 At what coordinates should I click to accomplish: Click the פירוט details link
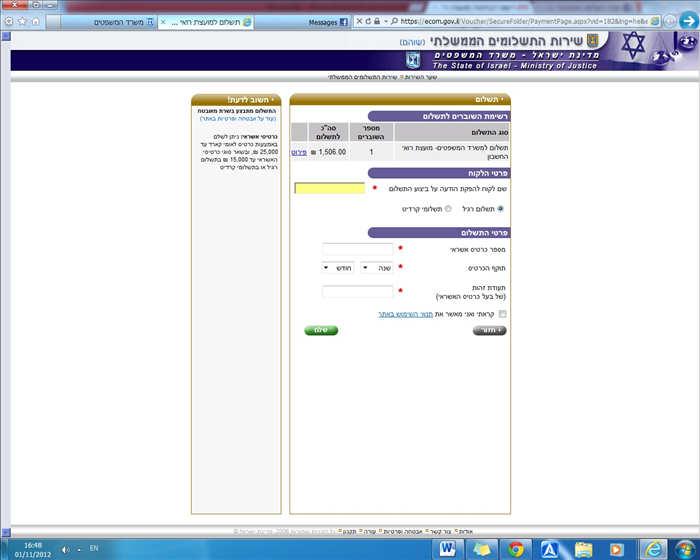tap(299, 152)
